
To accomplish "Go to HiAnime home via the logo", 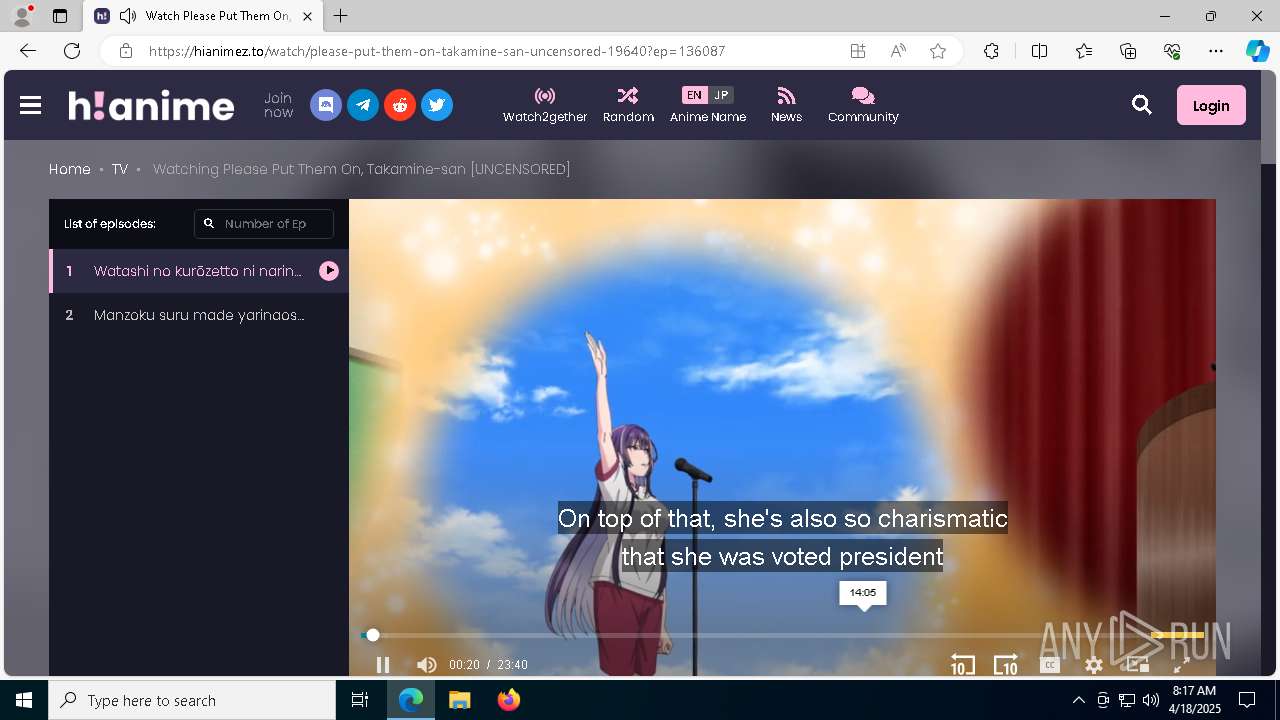I will tap(151, 105).
